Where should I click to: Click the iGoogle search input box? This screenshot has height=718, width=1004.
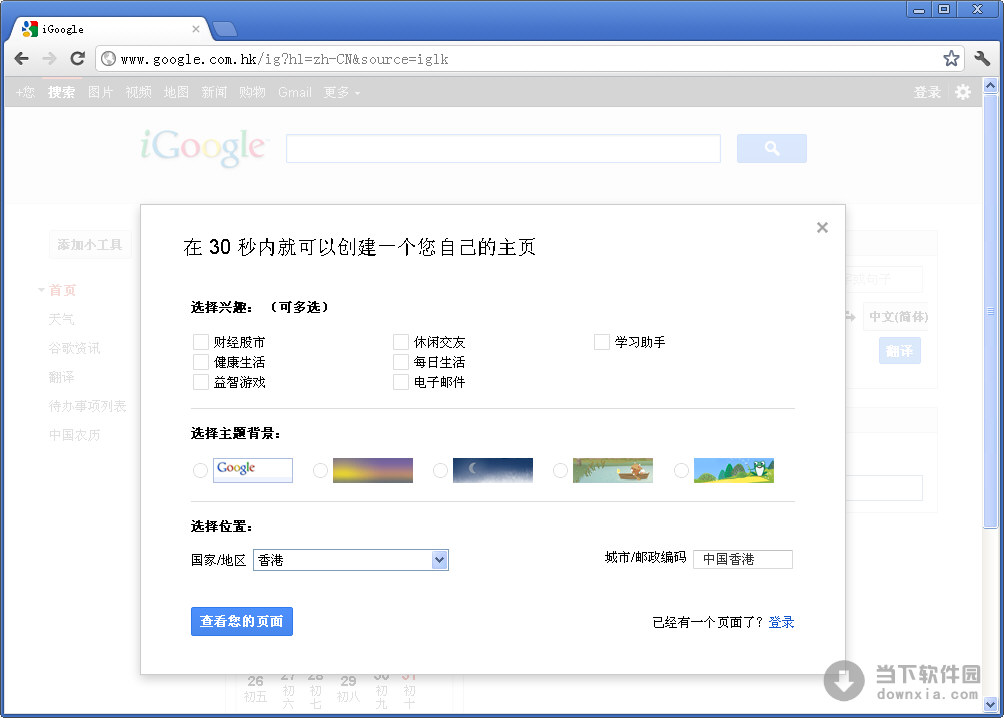pyautogui.click(x=503, y=149)
